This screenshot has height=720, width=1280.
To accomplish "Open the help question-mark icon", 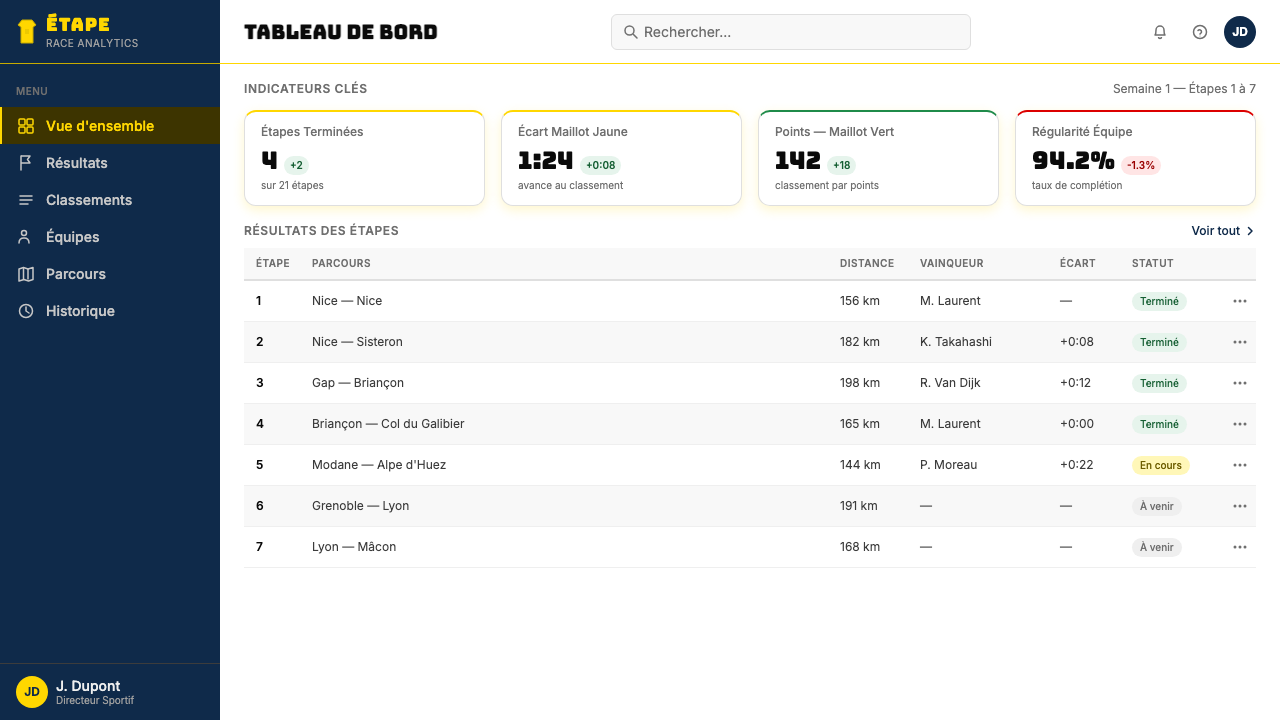I will click(x=1200, y=32).
